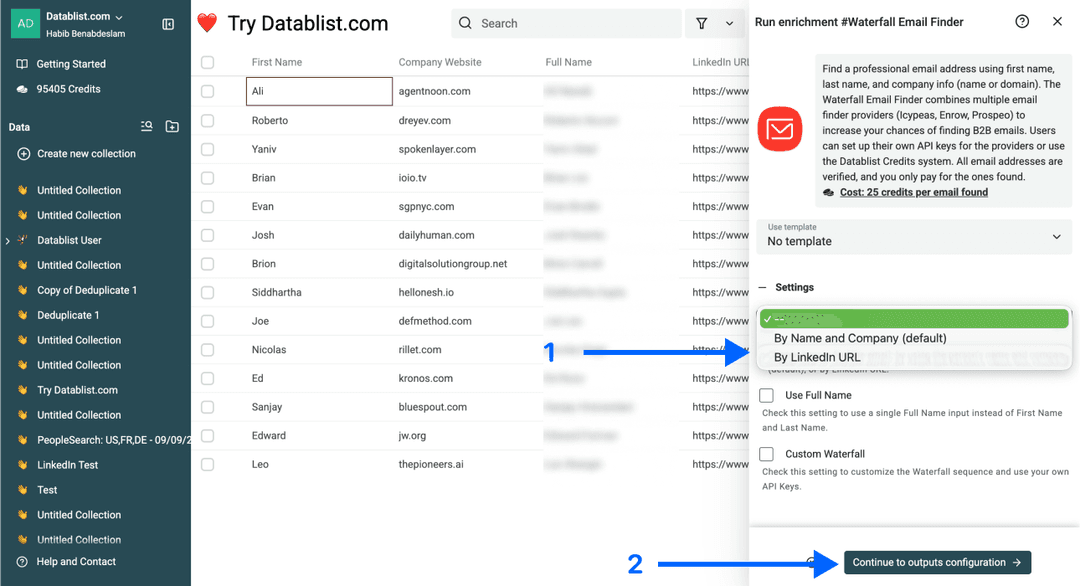Click the Waterfall Email Finder envelope icon
1080x586 pixels.
[x=780, y=128]
